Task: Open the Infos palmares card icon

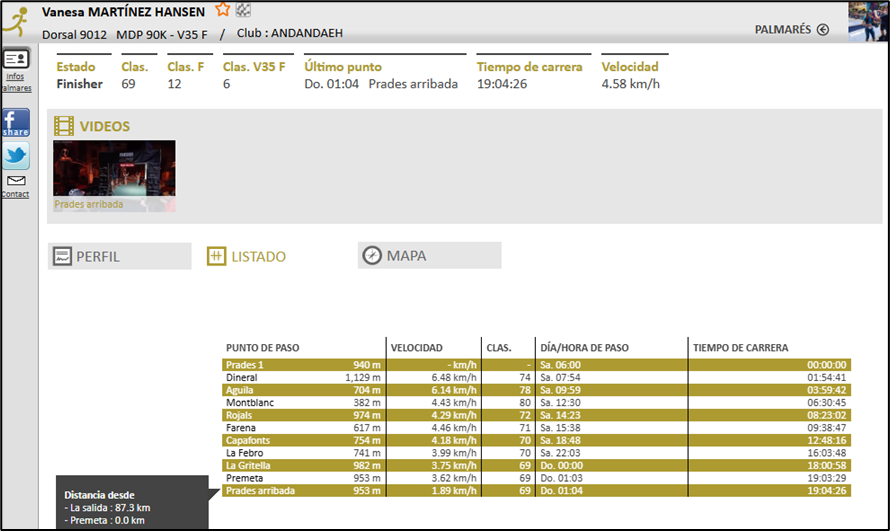Action: (x=15, y=59)
